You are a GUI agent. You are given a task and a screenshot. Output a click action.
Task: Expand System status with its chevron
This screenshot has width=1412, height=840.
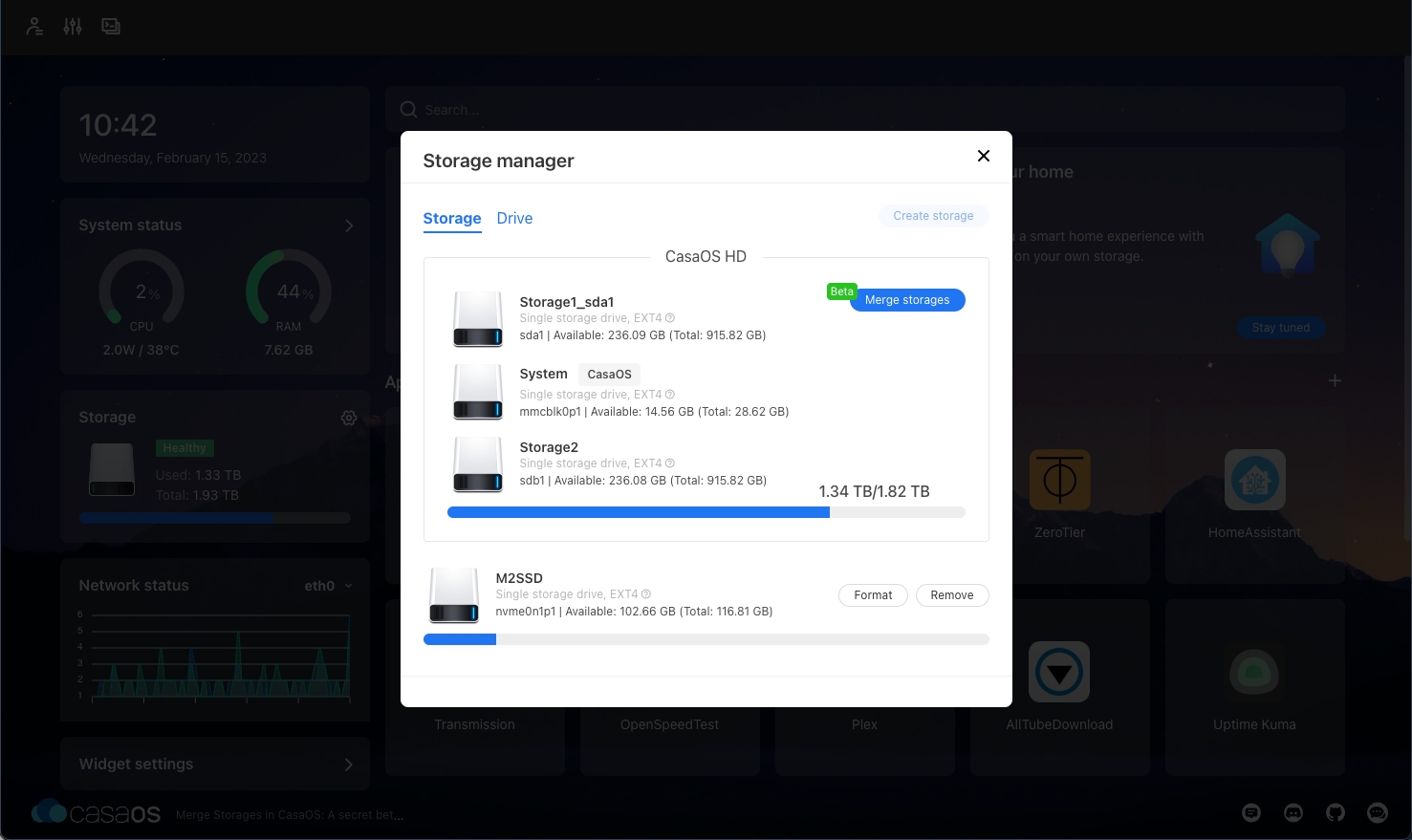pyautogui.click(x=349, y=226)
